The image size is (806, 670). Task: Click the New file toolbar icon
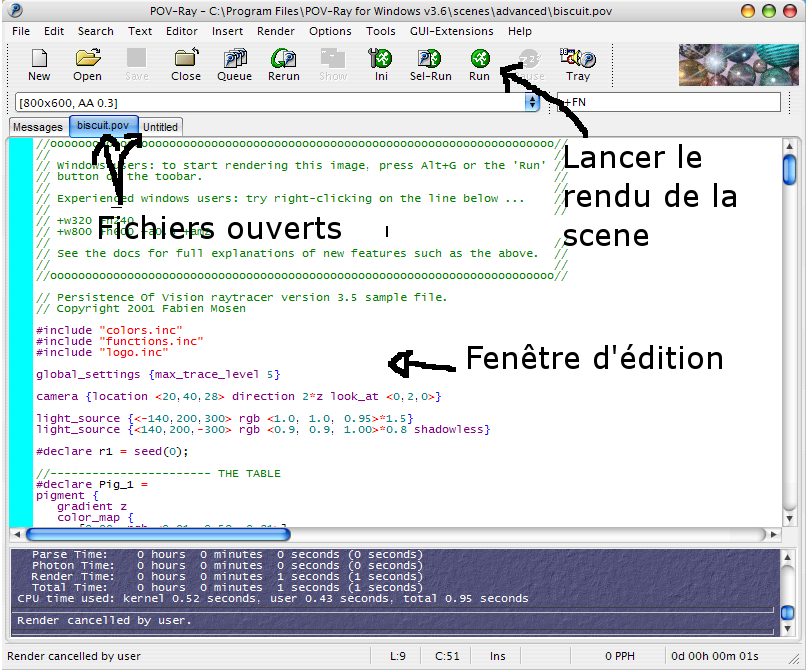pos(39,63)
